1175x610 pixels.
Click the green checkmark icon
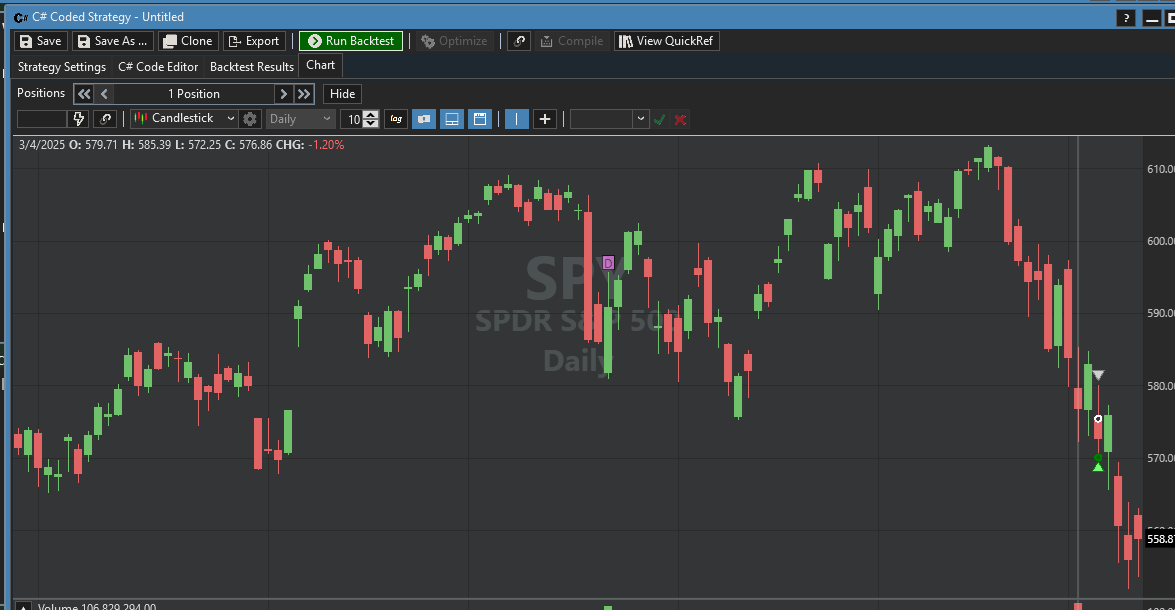[x=659, y=119]
